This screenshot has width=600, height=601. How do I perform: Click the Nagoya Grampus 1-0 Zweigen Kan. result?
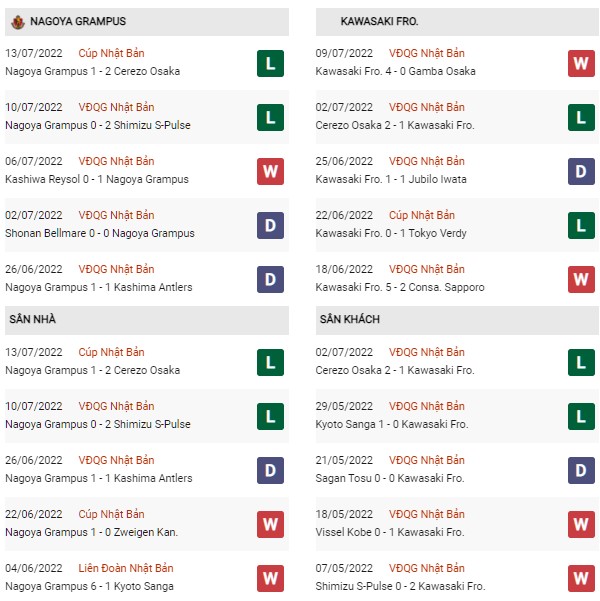(92, 532)
